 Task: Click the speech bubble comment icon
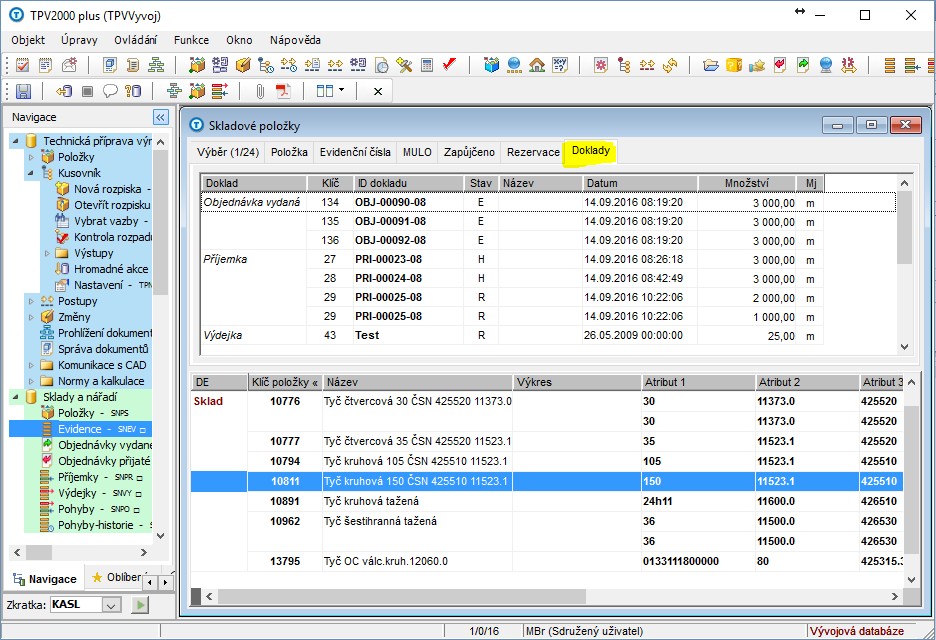tap(110, 91)
